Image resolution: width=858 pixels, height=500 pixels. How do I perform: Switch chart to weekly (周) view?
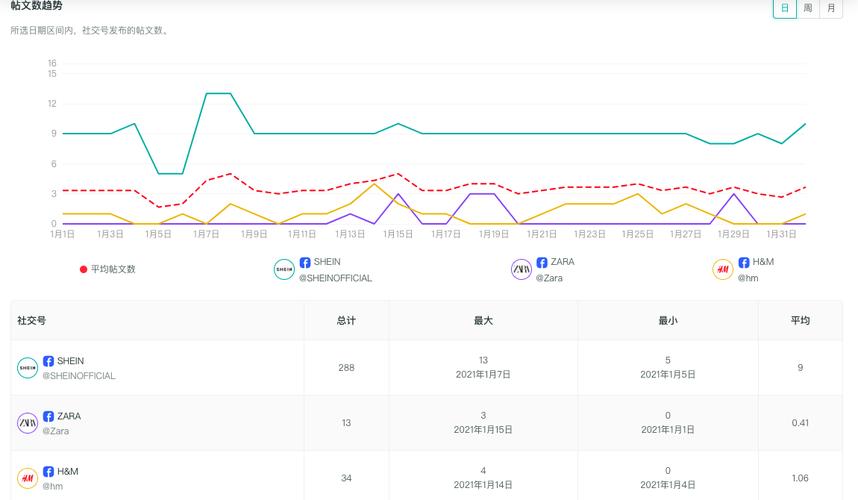click(x=808, y=8)
